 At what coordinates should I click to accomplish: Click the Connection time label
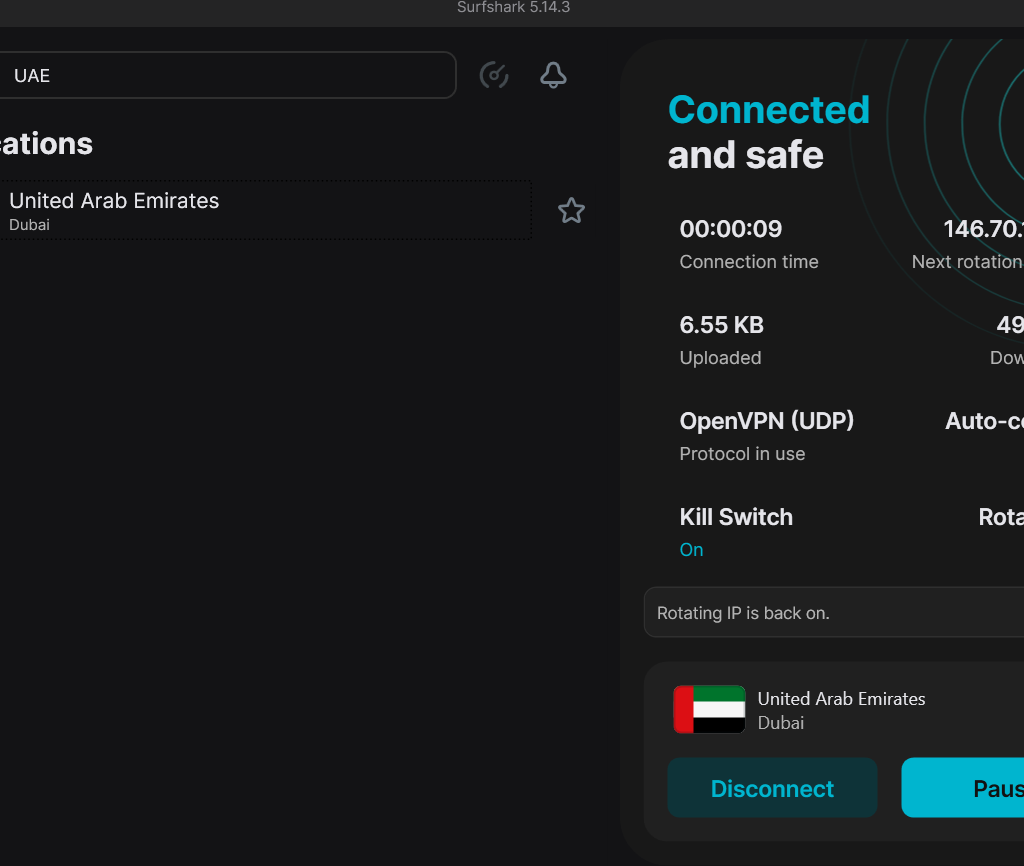click(x=749, y=262)
